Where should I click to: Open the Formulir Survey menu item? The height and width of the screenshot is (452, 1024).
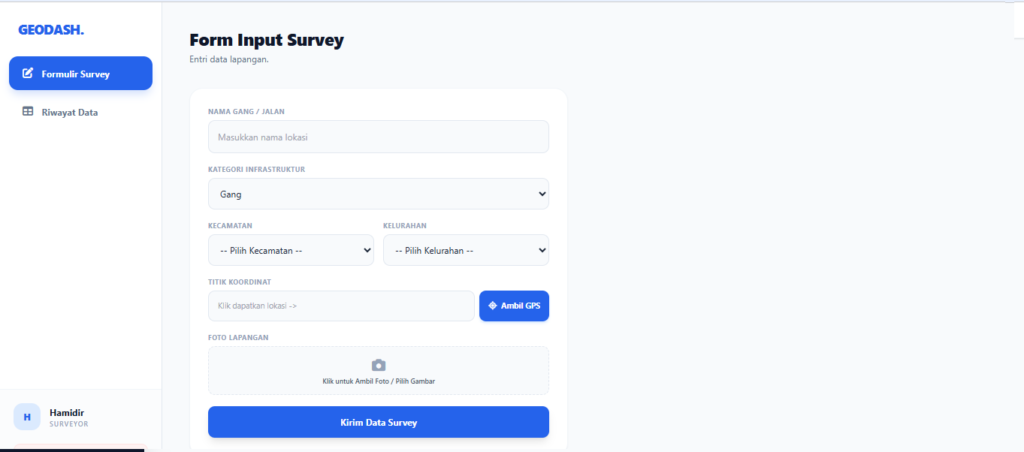(80, 73)
